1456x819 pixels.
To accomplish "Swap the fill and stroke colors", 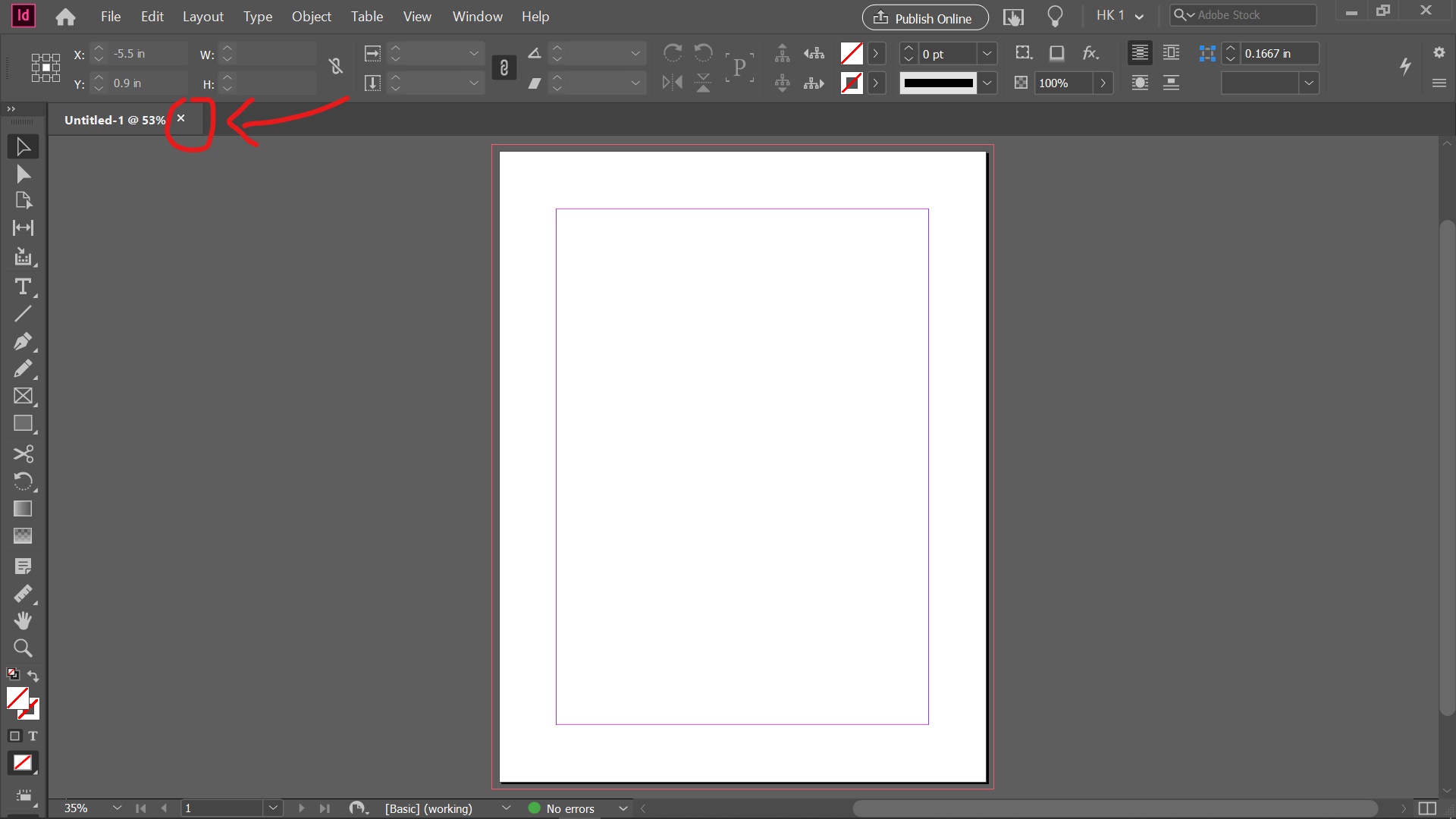I will click(33, 676).
